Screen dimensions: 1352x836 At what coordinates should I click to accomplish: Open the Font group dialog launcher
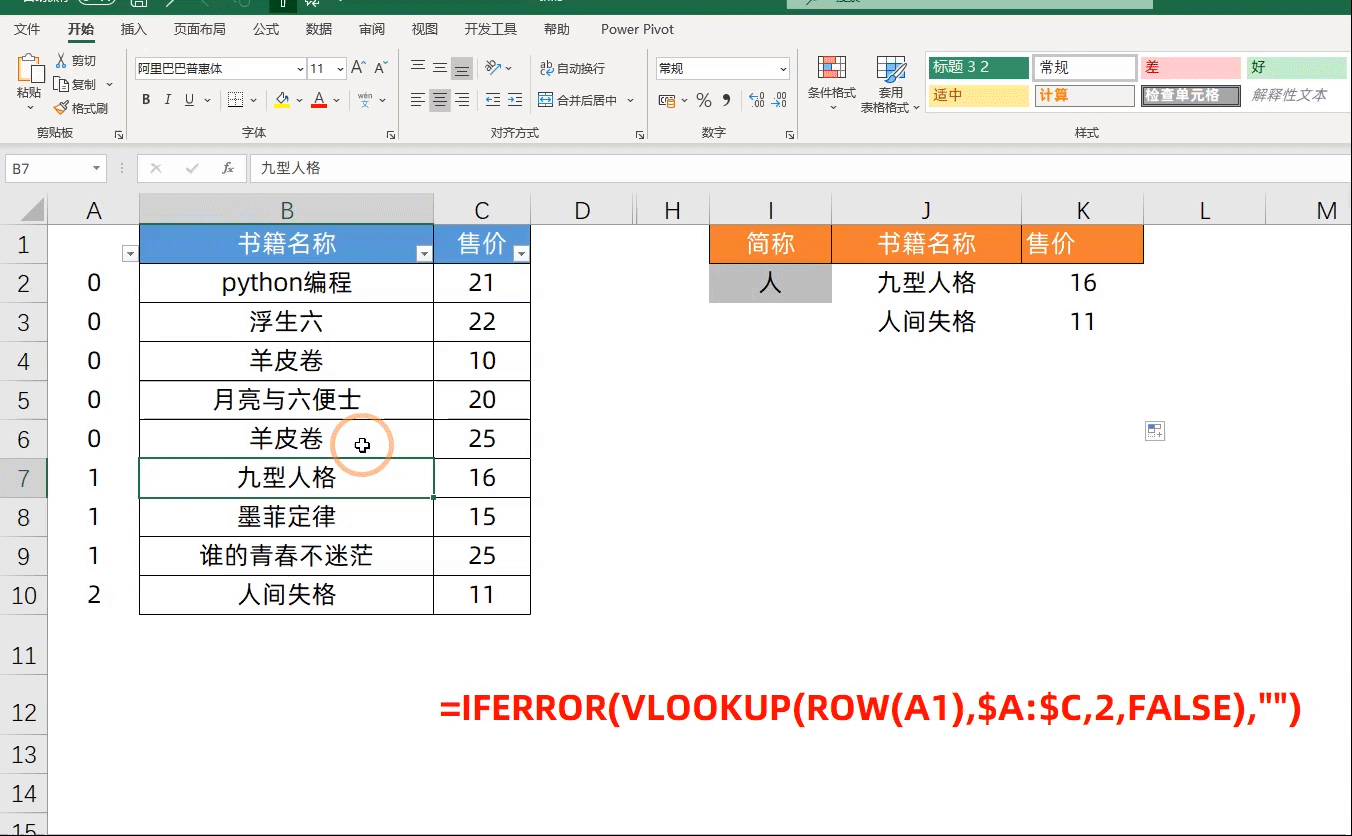coord(391,134)
